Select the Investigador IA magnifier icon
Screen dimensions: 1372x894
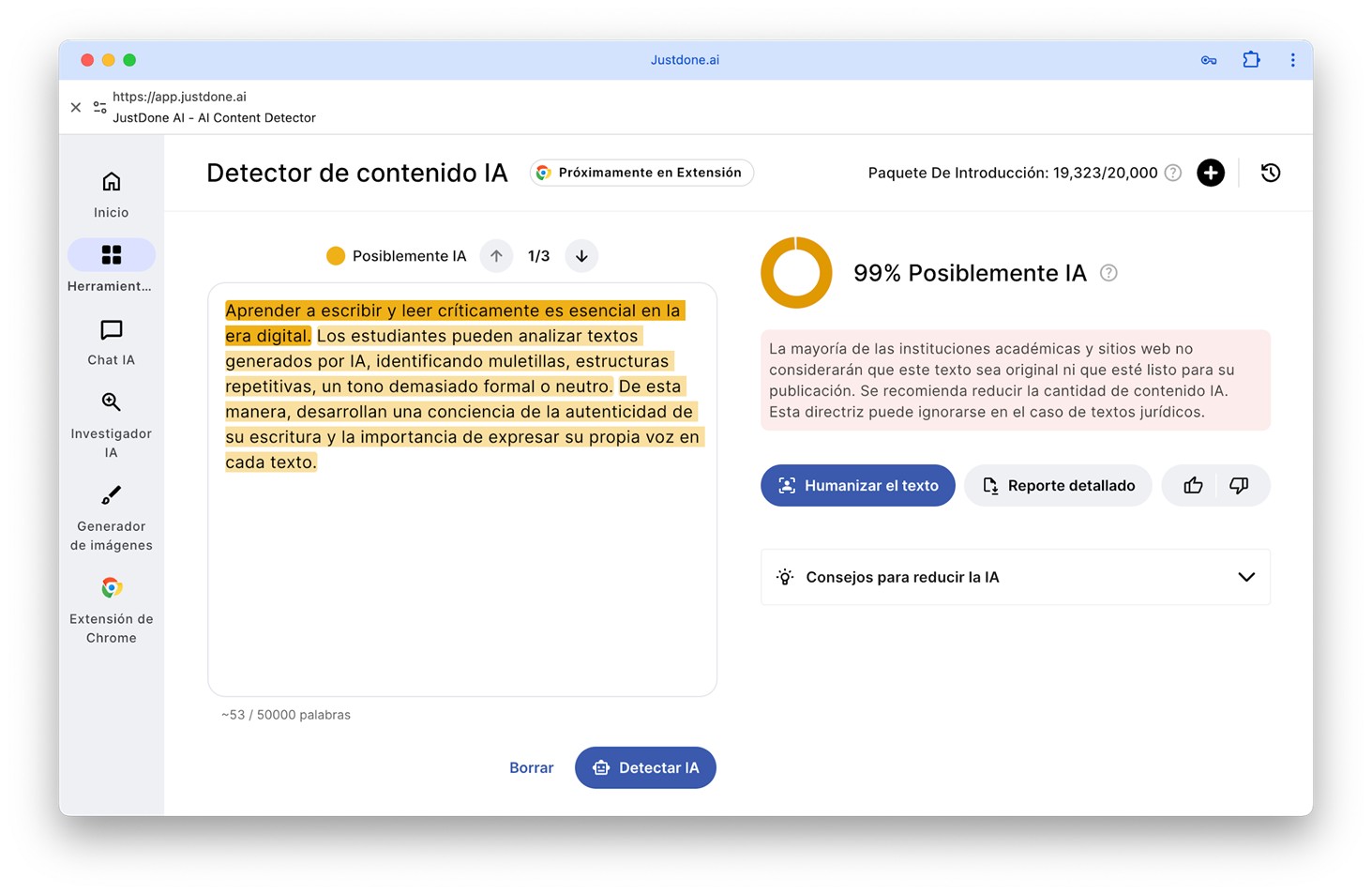[x=111, y=402]
